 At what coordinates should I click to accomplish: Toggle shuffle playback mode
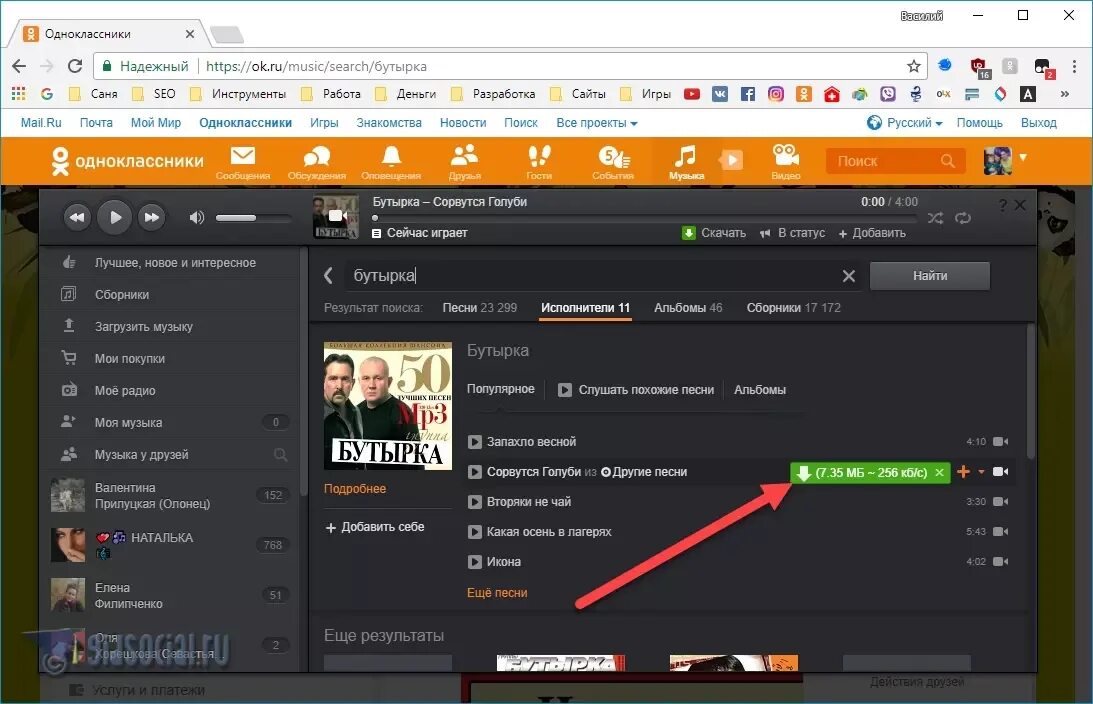click(935, 218)
